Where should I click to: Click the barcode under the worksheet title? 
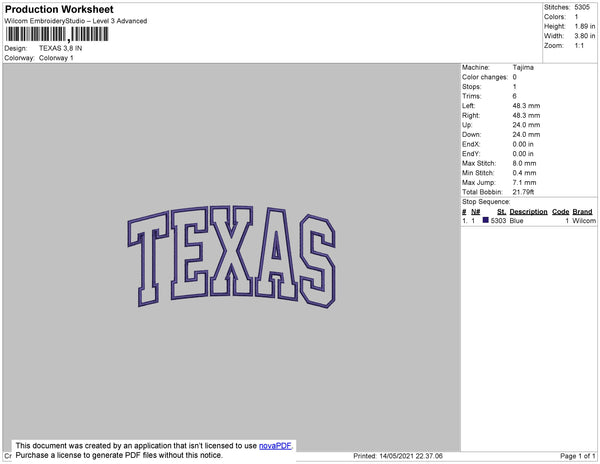(57, 34)
